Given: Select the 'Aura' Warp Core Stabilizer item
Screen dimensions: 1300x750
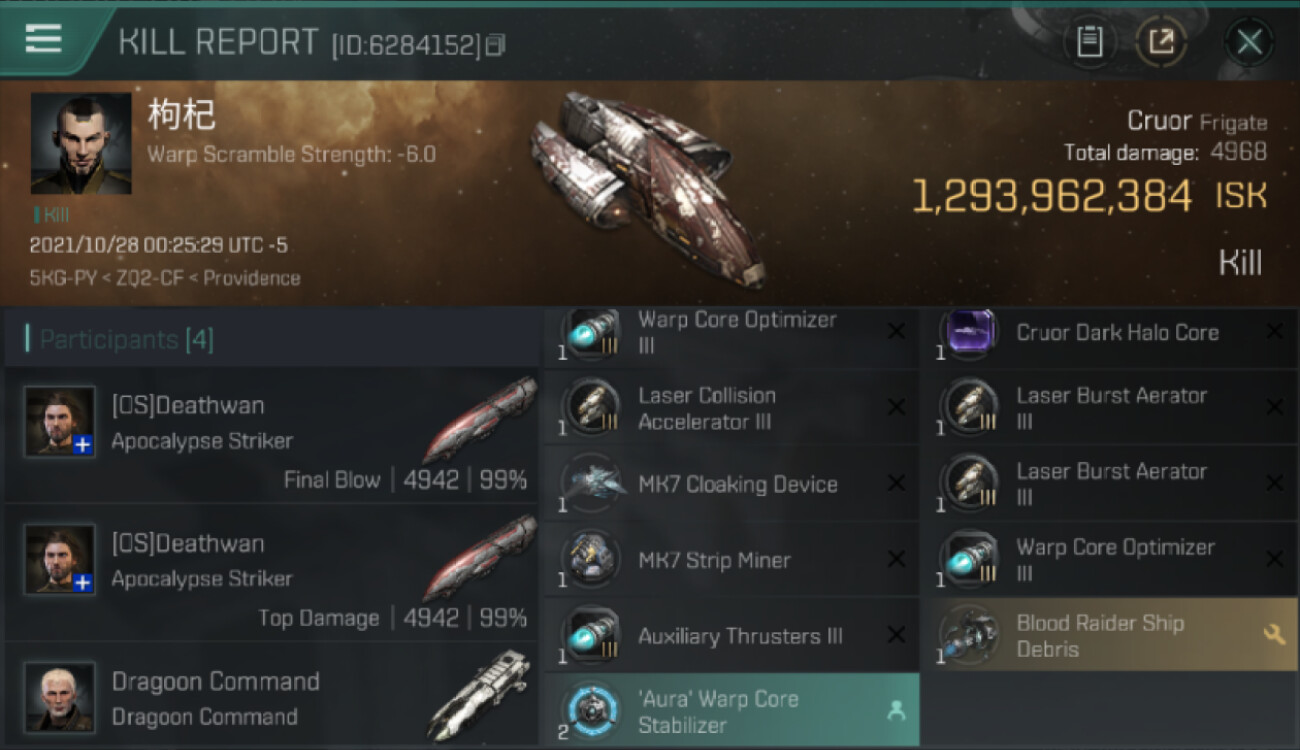Looking at the screenshot, I should coord(731,711).
